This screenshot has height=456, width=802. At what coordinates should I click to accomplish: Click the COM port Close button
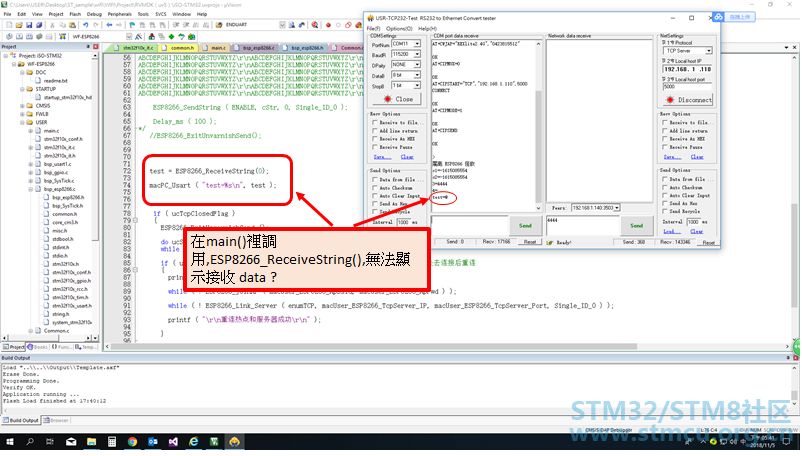[398, 99]
